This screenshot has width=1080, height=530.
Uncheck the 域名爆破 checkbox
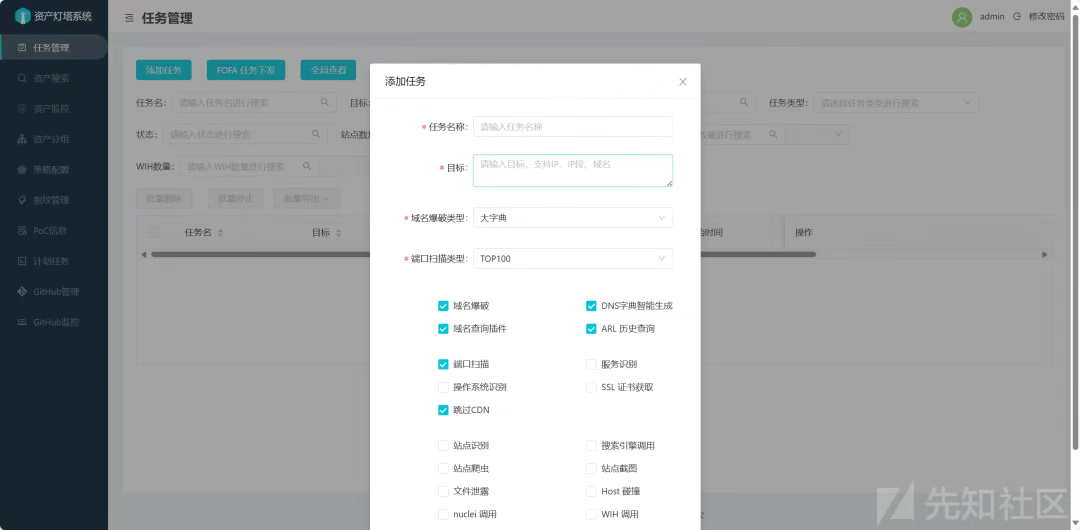click(443, 306)
